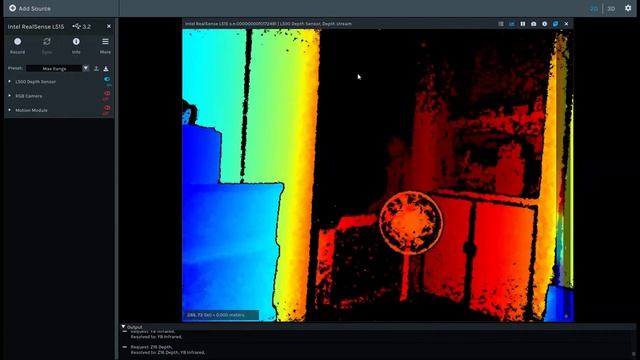Screen dimensions: 640x360
Task: Click the L500 Depth Sensor label
Action: point(36,82)
